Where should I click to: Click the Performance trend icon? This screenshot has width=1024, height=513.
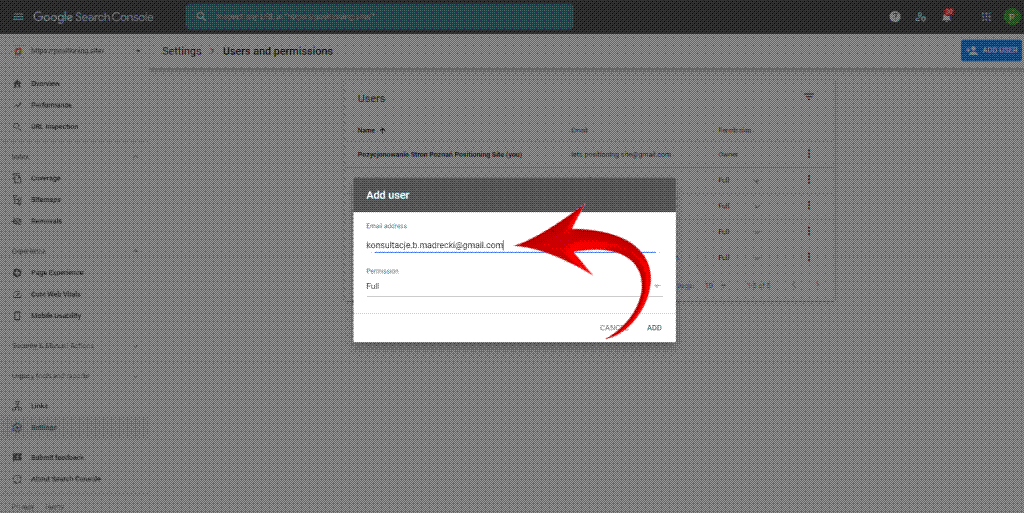coord(18,105)
